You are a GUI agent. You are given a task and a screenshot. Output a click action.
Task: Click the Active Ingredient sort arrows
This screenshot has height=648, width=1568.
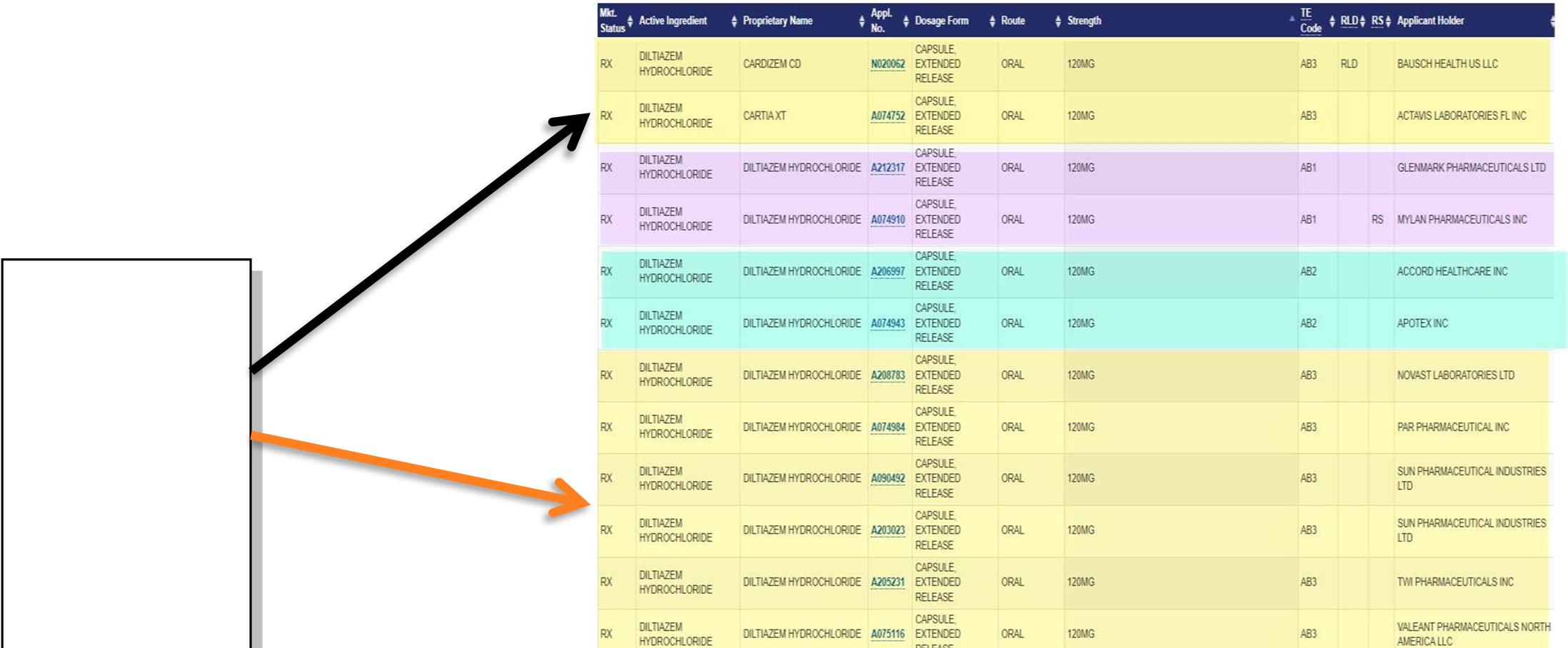pyautogui.click(x=734, y=21)
